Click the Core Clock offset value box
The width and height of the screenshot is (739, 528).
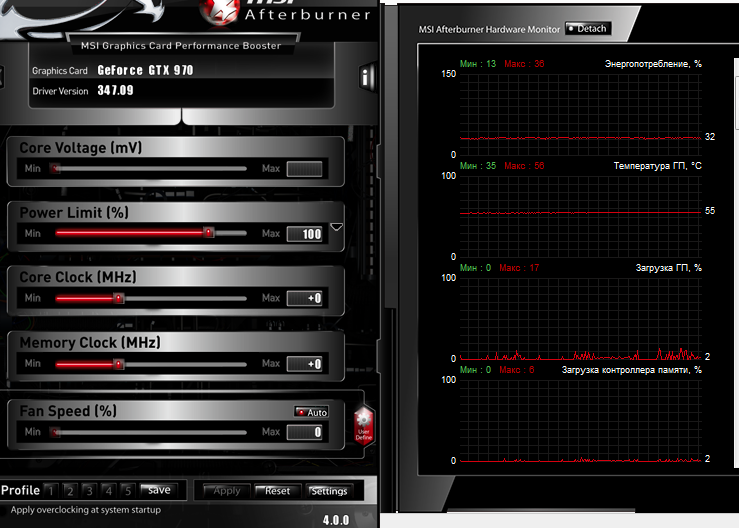tap(305, 298)
